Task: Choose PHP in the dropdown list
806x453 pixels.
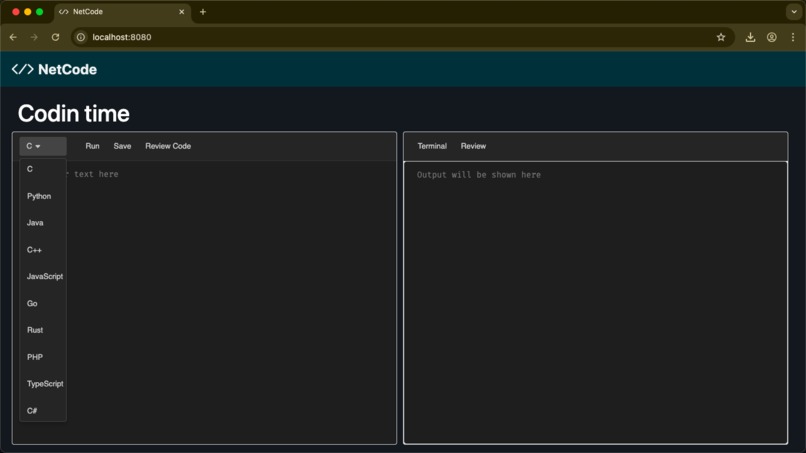Action: click(43, 357)
